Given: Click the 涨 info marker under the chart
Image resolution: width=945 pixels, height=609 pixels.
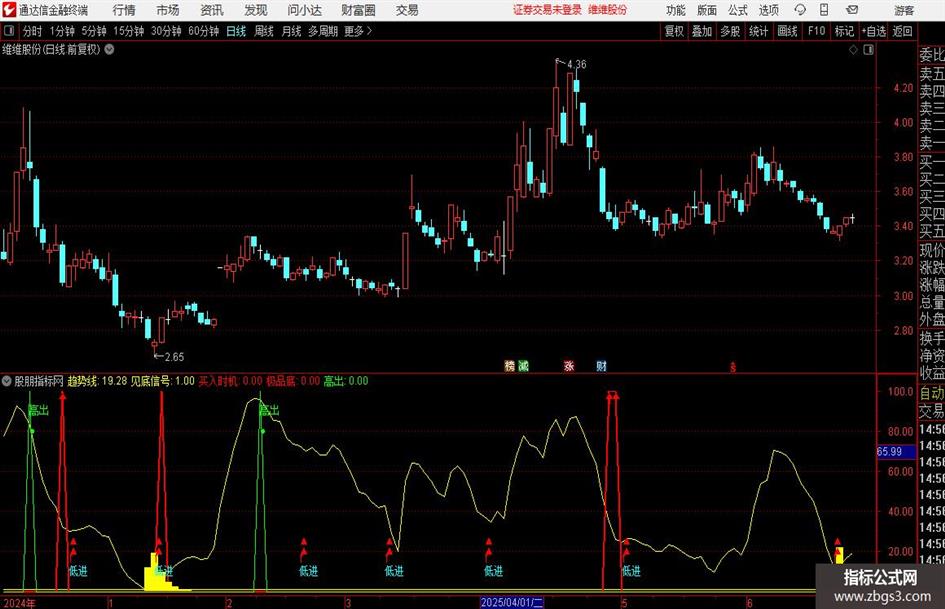Looking at the screenshot, I should [x=569, y=365].
